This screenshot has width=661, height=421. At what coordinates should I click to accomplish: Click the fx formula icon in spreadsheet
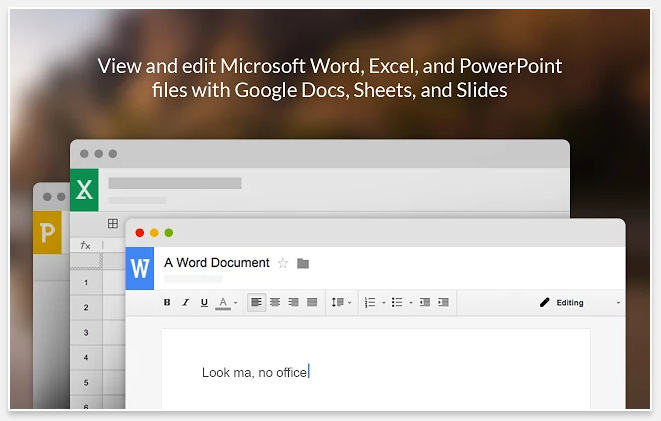pos(86,245)
